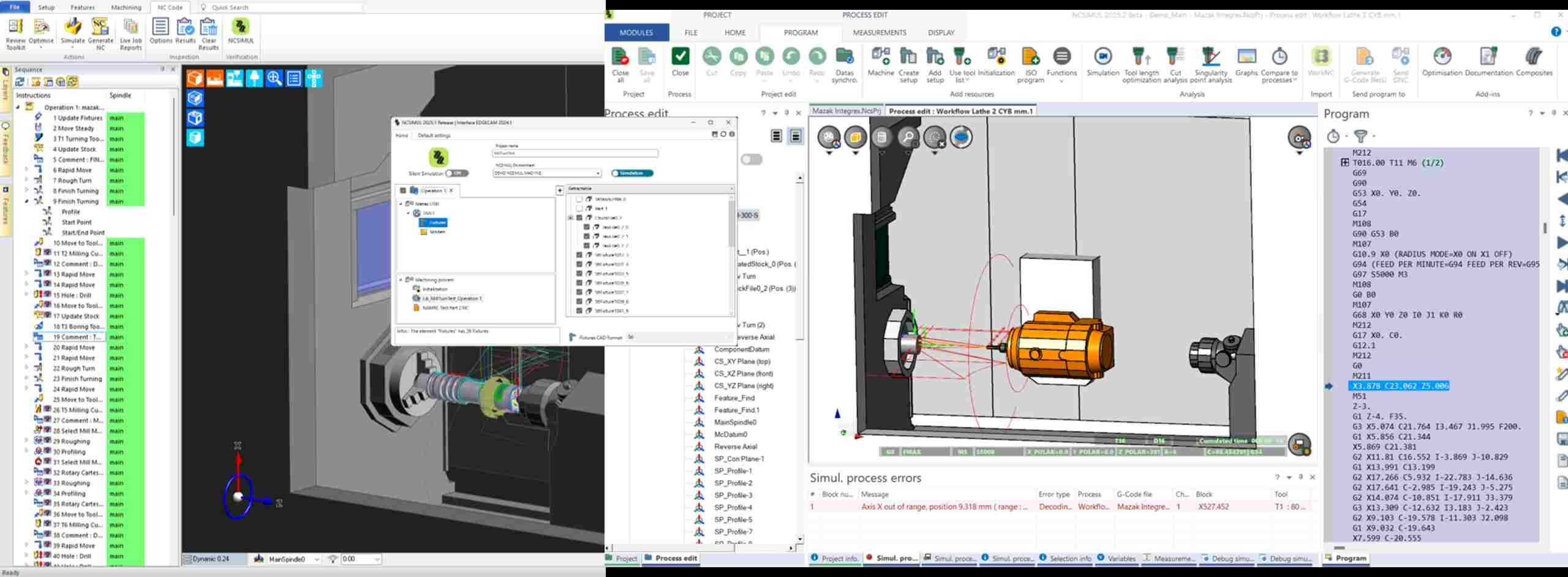Check the Part 1 checkbox

pos(579,208)
